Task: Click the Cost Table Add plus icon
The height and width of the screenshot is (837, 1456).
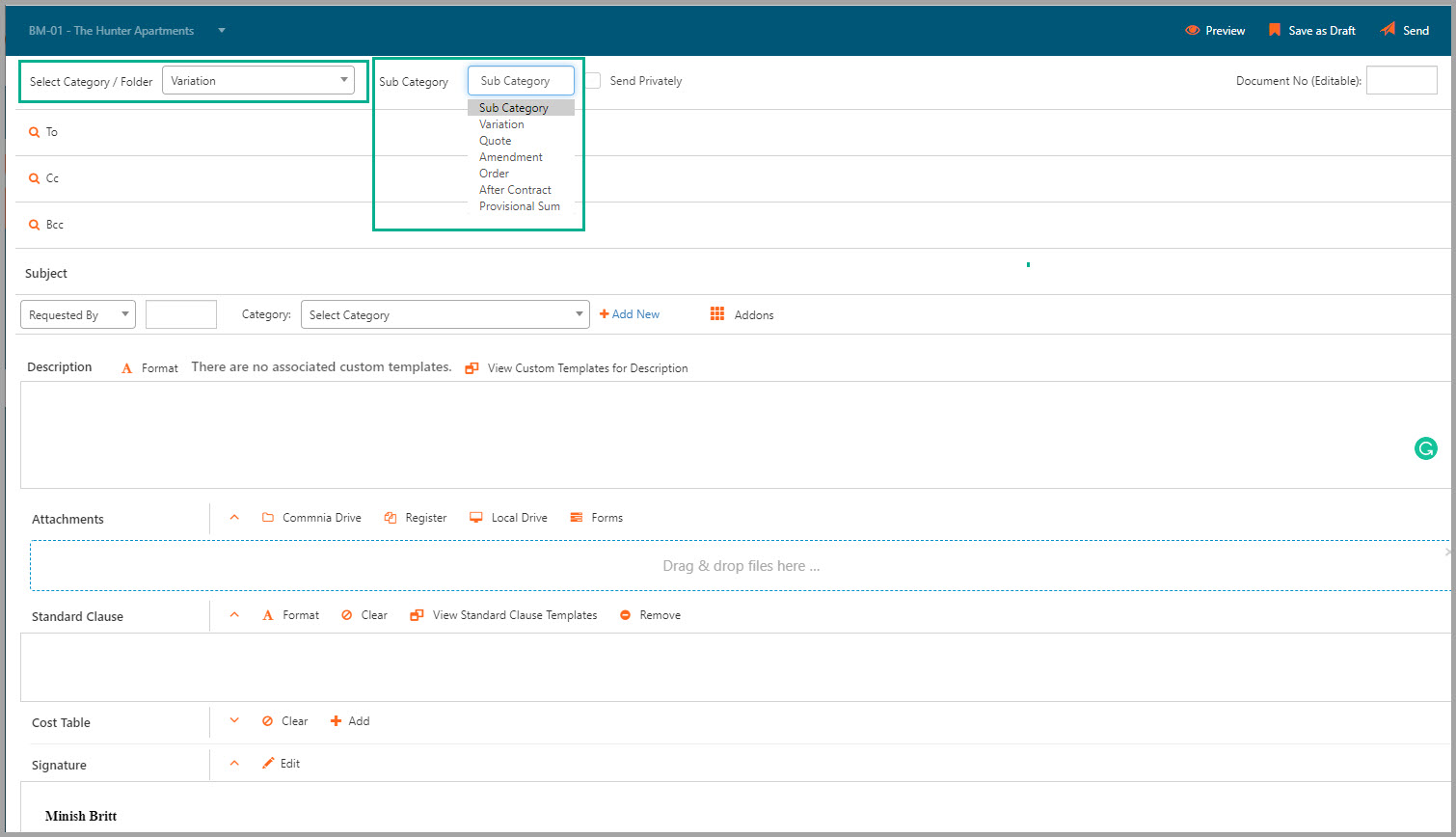Action: tap(336, 721)
